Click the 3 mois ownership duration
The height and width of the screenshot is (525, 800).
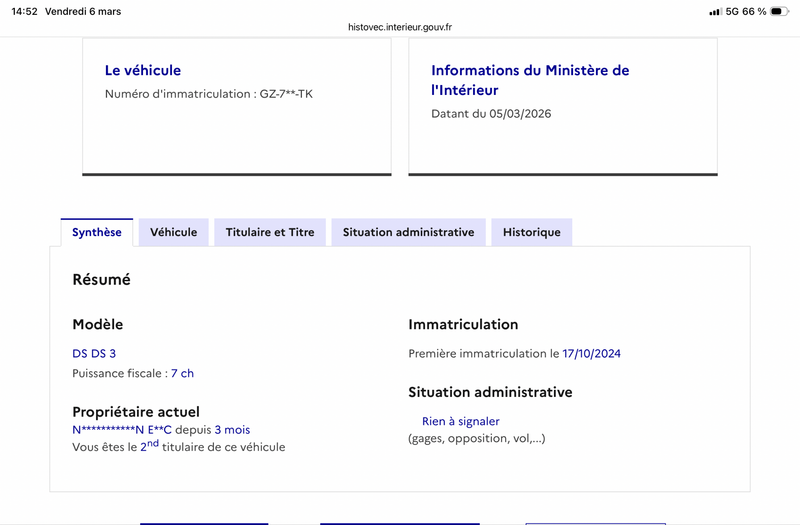click(x=232, y=430)
